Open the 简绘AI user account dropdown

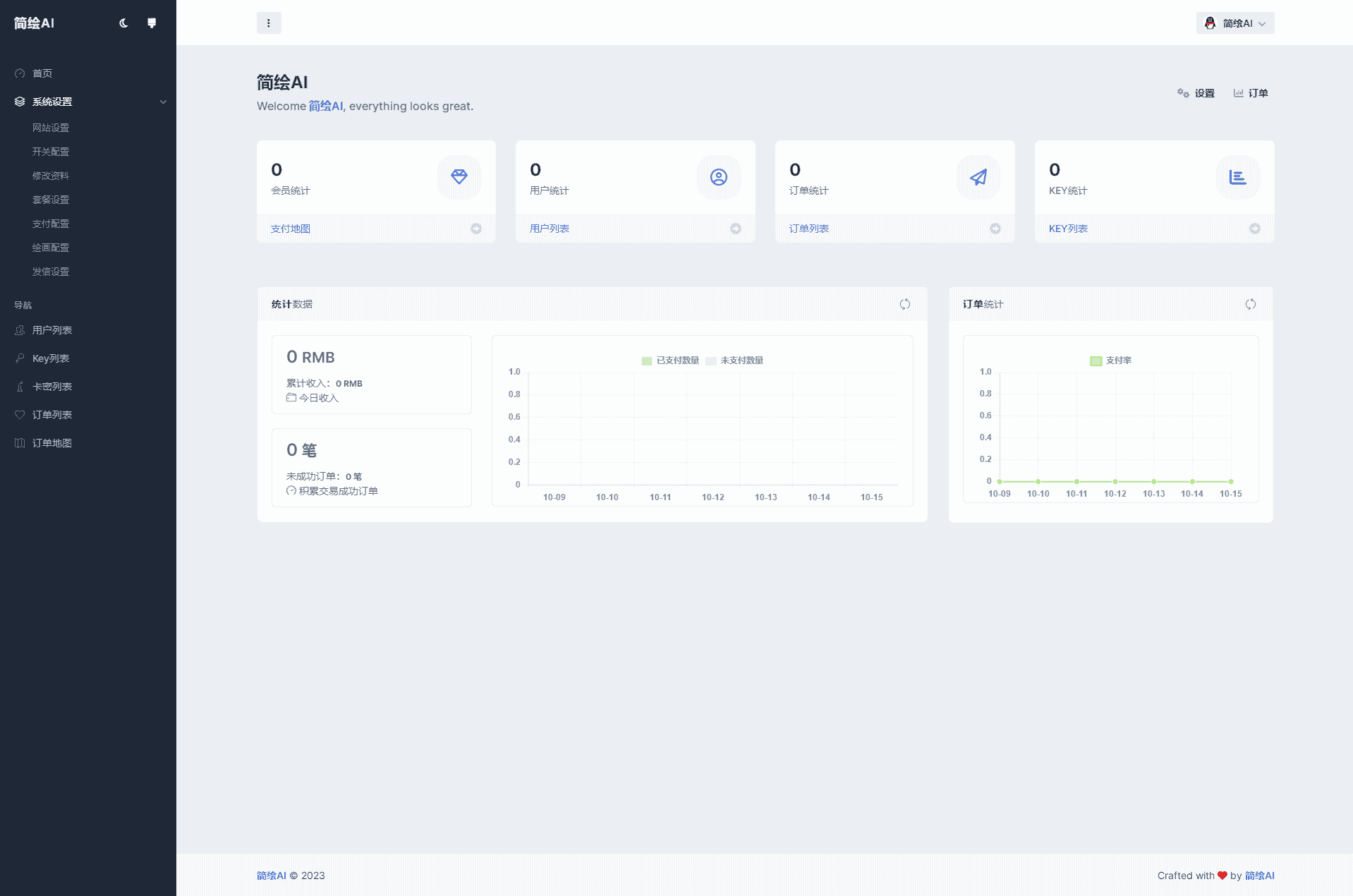pos(1234,23)
